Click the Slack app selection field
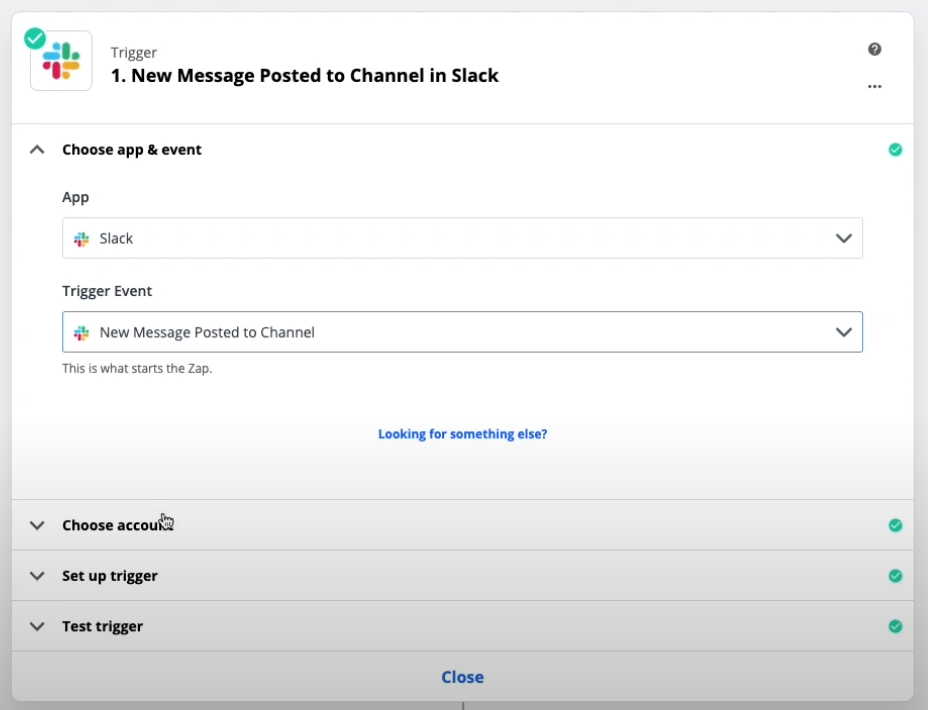 (x=462, y=238)
